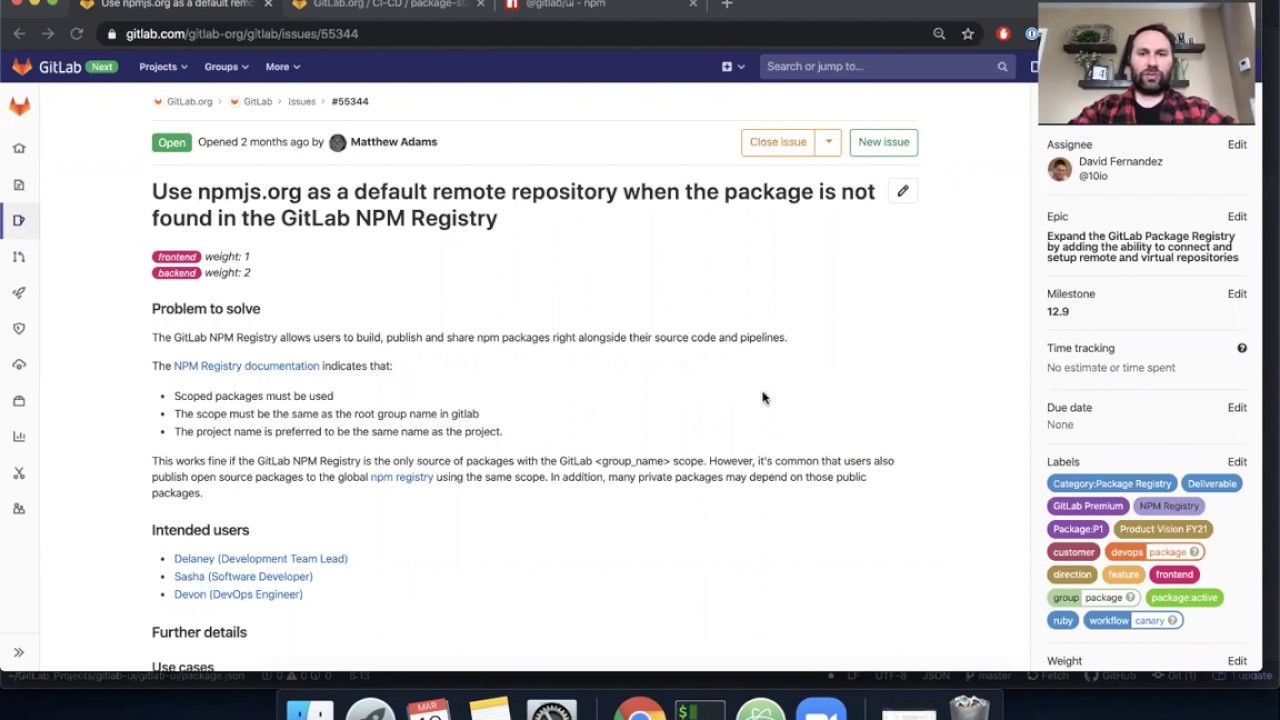This screenshot has width=1280, height=720.
Task: Close the GitLab.org CI-CD tab
Action: [480, 4]
